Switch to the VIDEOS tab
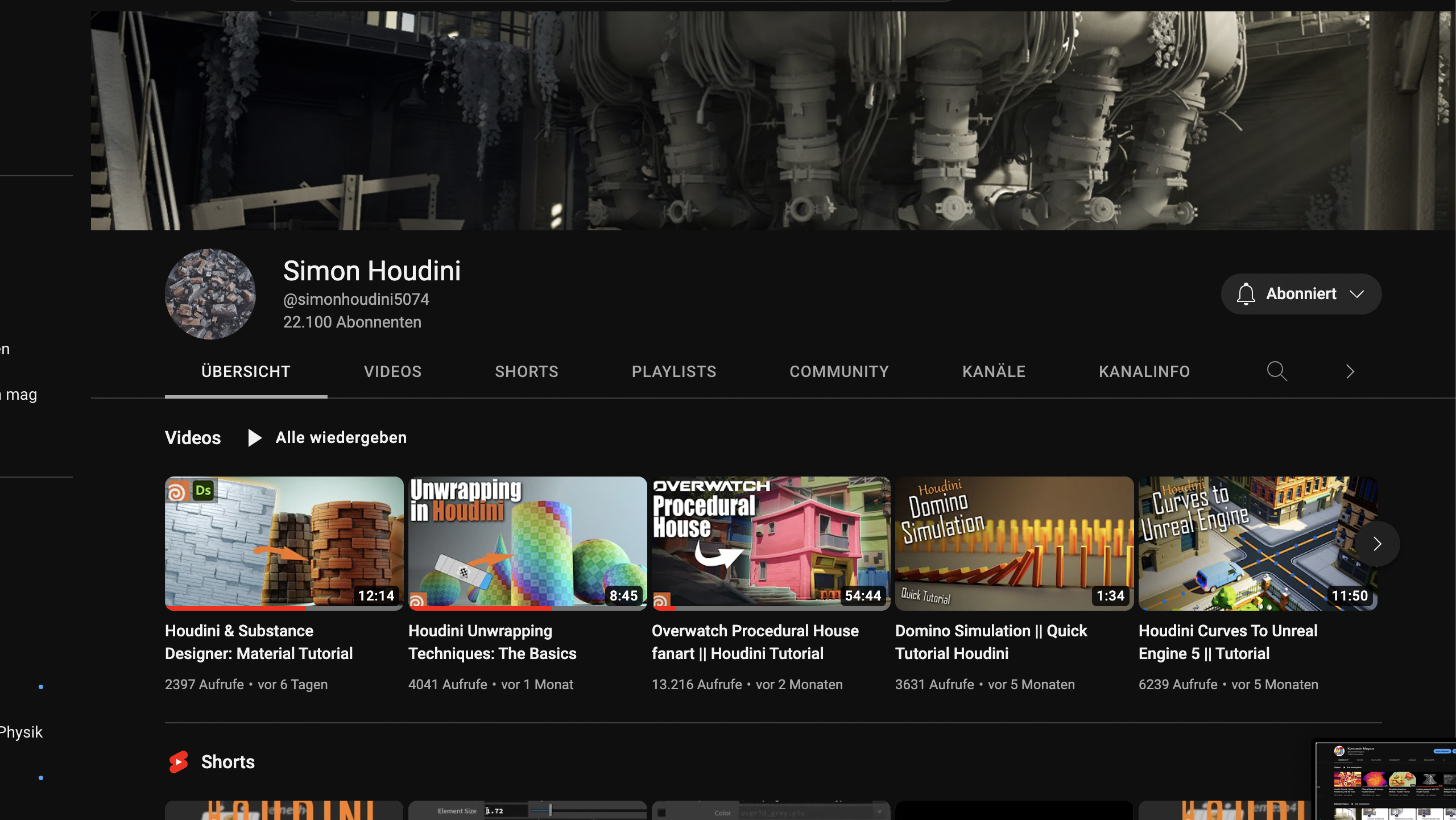This screenshot has height=820, width=1456. pos(392,371)
